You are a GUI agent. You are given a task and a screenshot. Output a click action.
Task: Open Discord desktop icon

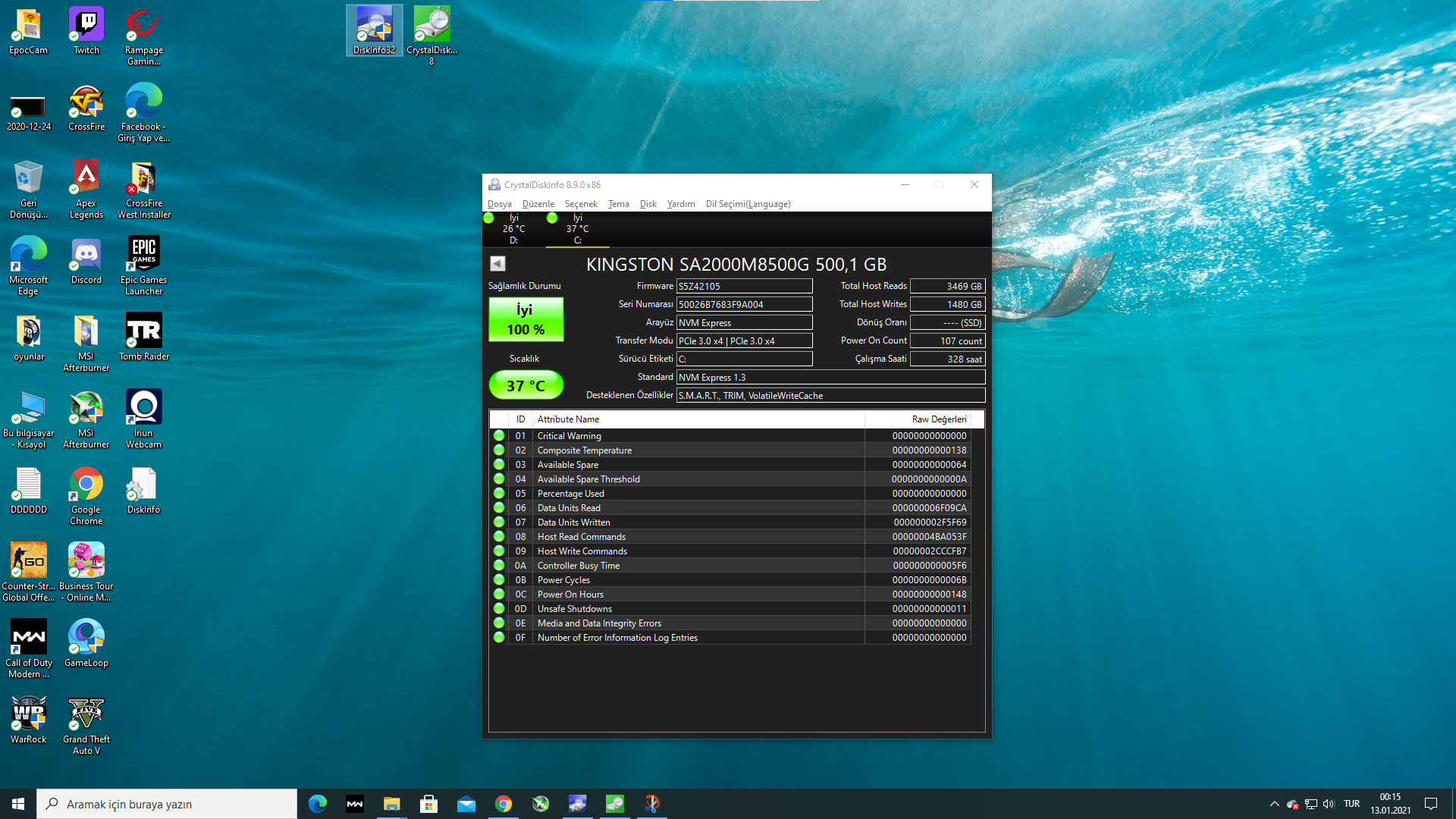(x=86, y=262)
